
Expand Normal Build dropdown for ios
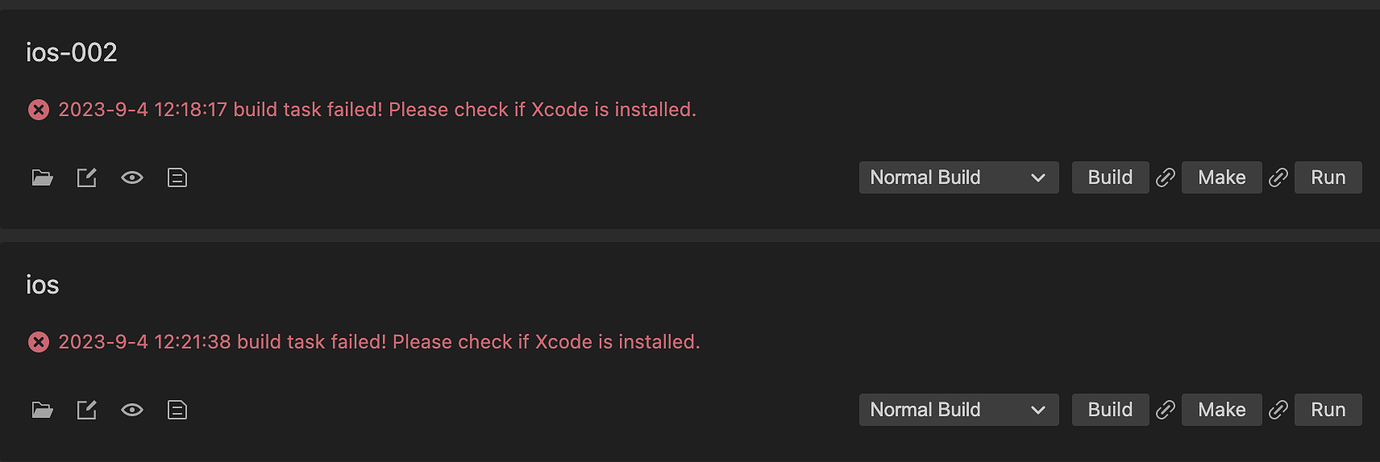point(958,410)
